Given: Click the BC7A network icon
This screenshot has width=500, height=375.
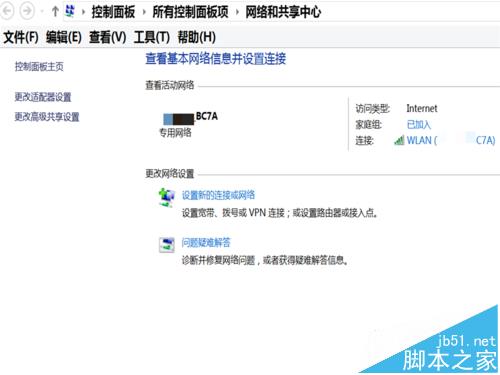Looking at the screenshot, I should 179,119.
